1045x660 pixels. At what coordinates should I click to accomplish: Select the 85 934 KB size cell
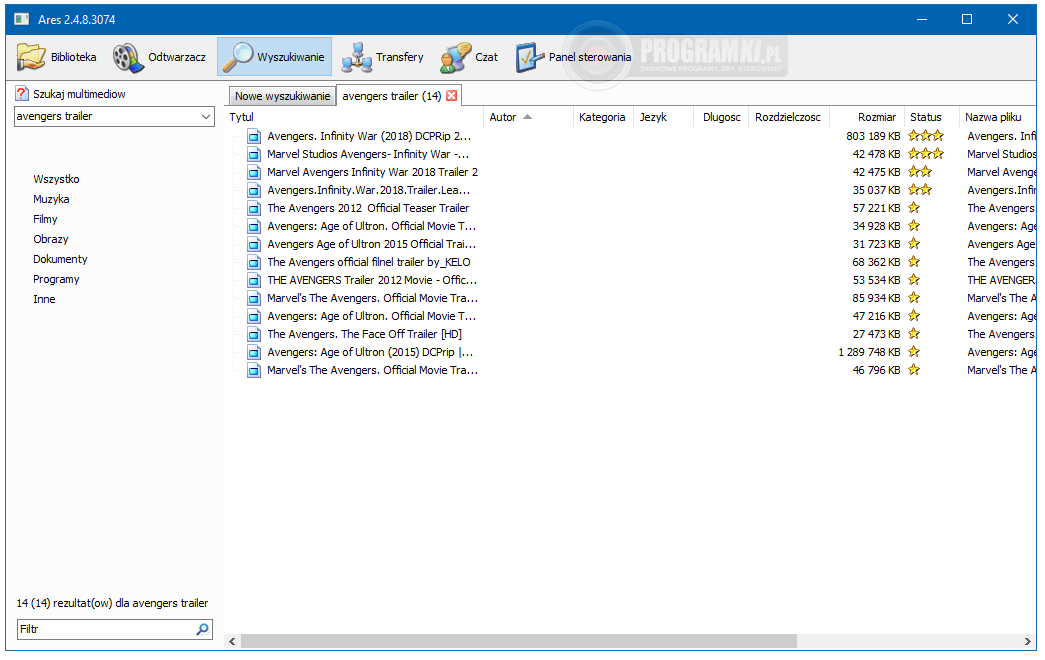(876, 298)
